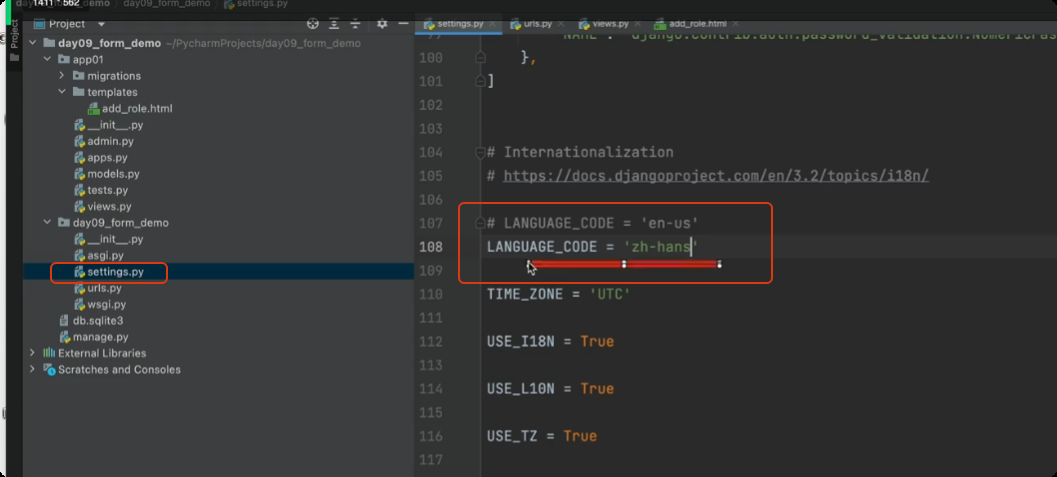Image resolution: width=1057 pixels, height=477 pixels.
Task: Select settings.py in the project tree
Action: pyautogui.click(x=109, y=272)
